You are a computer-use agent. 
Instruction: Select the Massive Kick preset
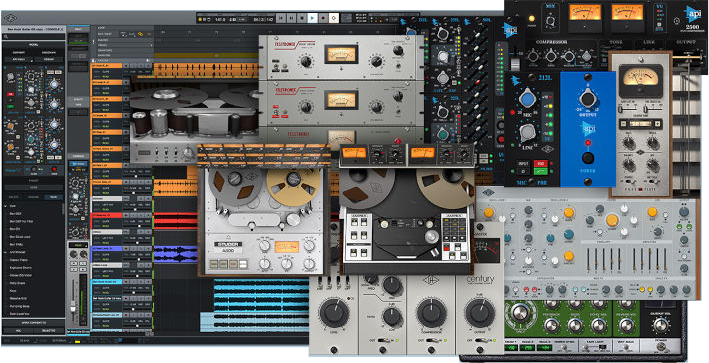(18, 299)
